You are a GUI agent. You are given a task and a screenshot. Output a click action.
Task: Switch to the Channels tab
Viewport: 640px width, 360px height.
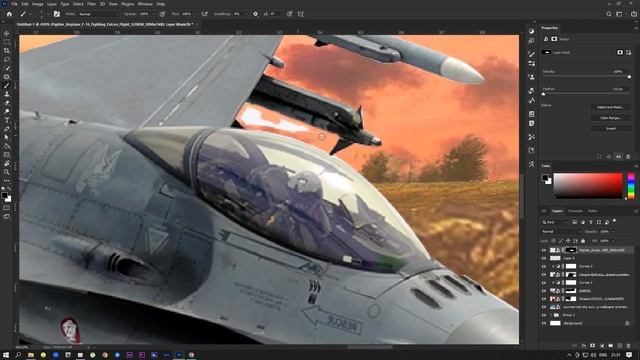575,211
